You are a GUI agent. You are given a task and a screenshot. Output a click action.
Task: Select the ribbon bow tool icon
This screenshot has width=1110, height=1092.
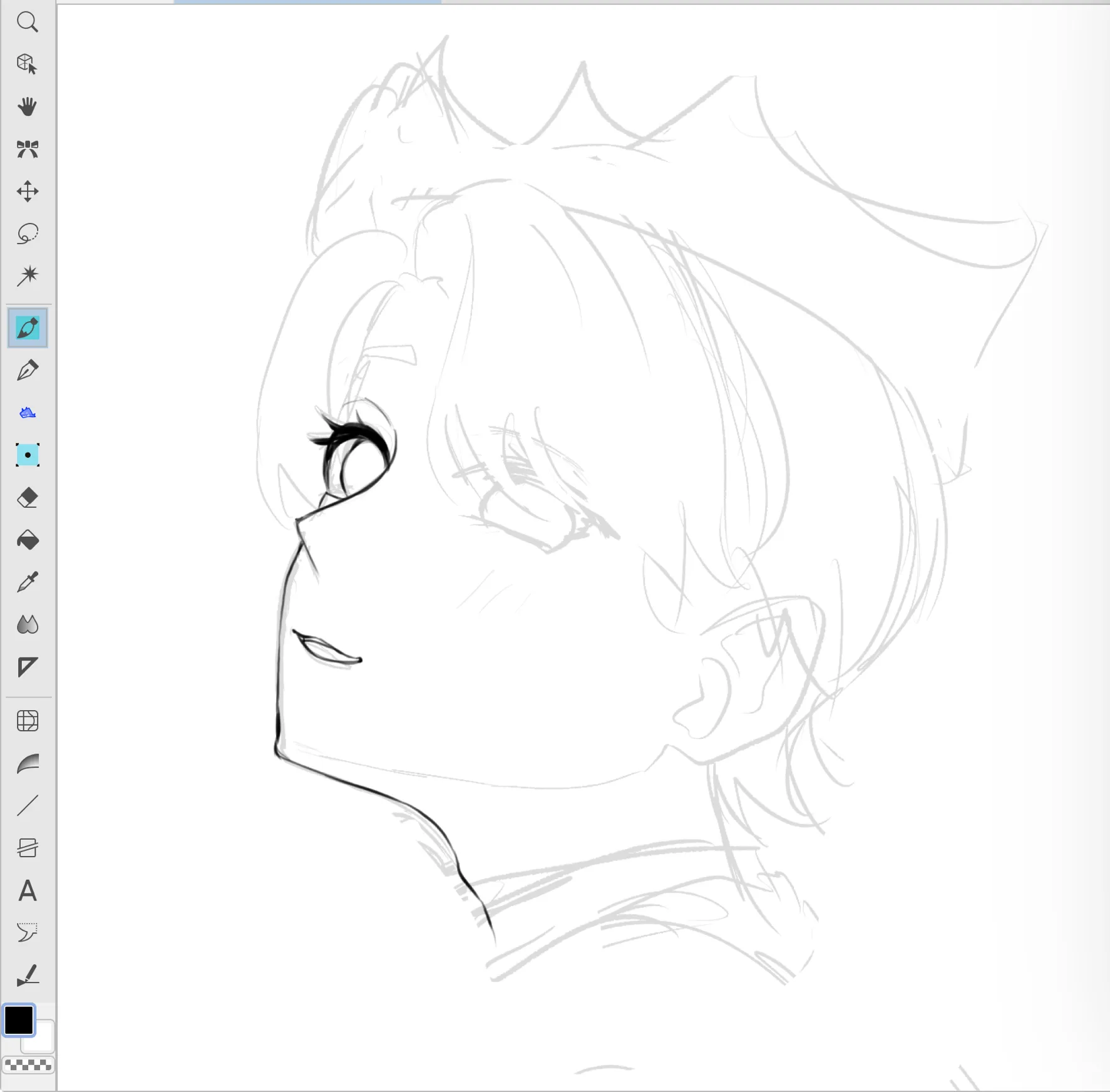28,149
